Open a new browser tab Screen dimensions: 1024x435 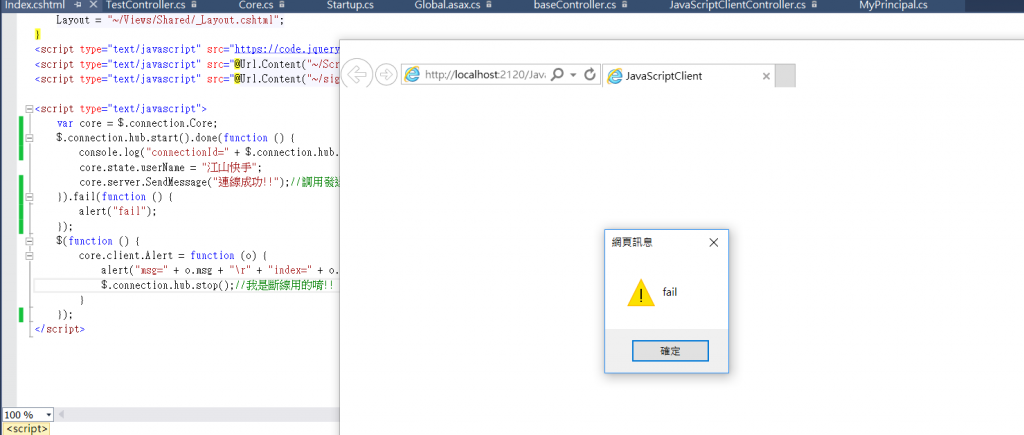[x=786, y=76]
